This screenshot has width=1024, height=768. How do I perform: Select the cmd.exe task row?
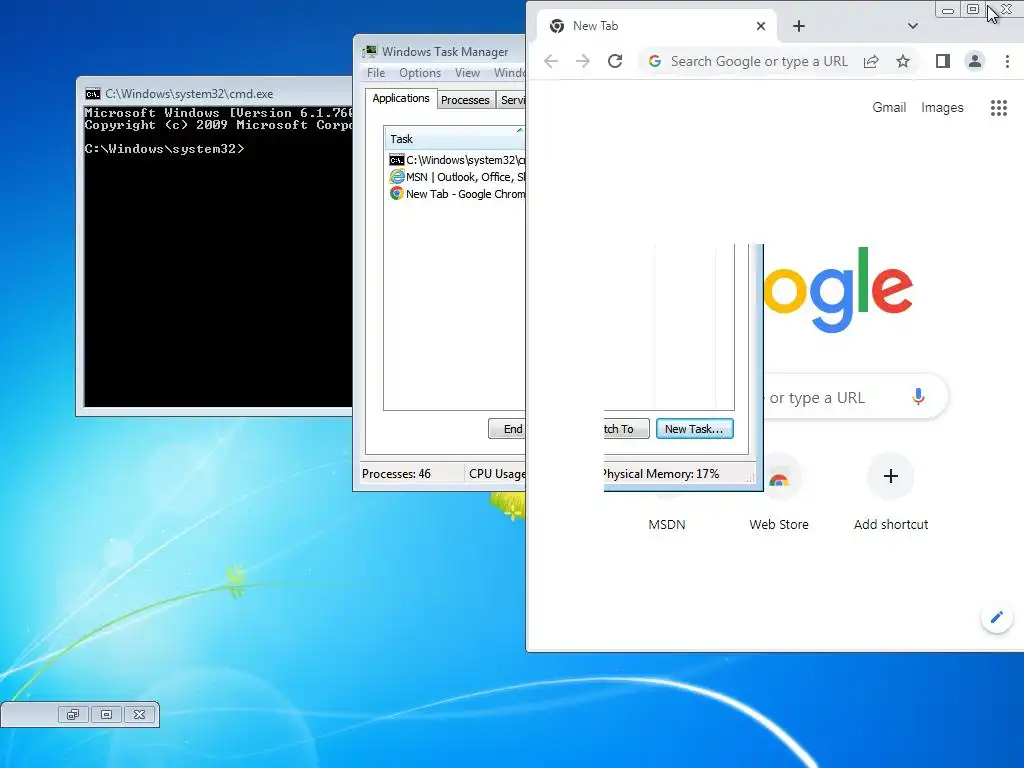456,160
